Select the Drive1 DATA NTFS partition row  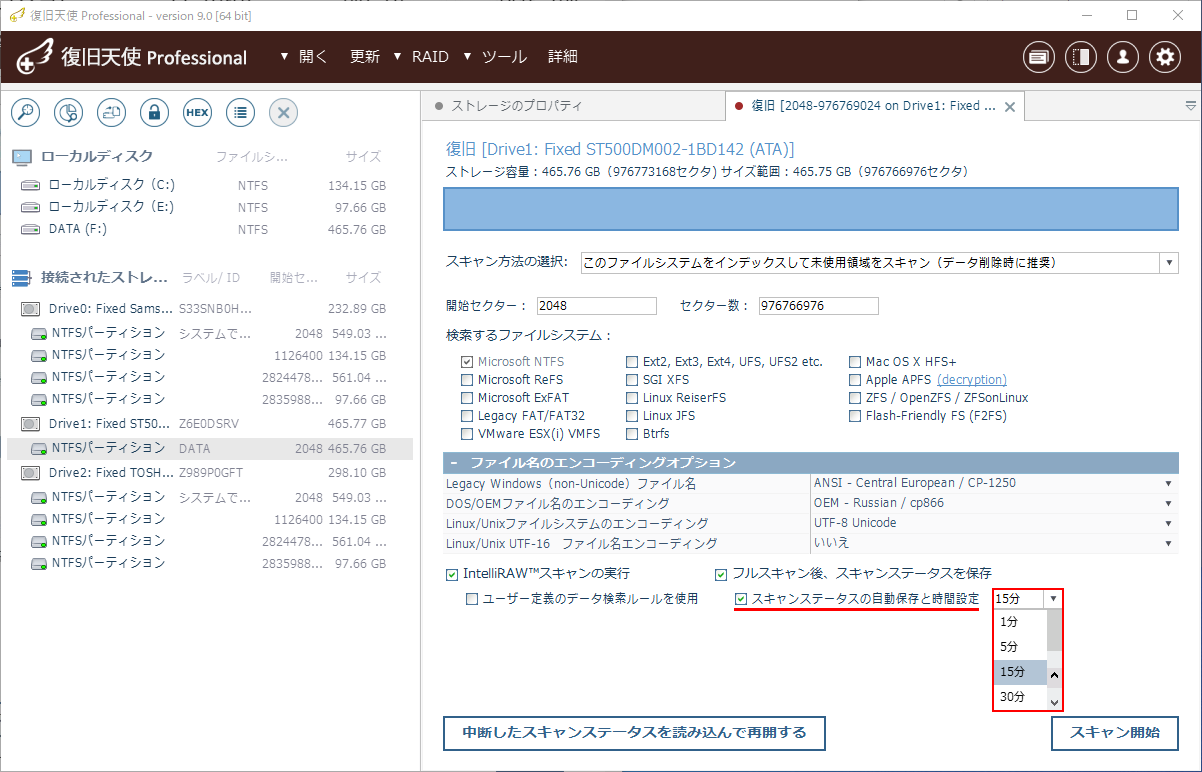pos(209,449)
